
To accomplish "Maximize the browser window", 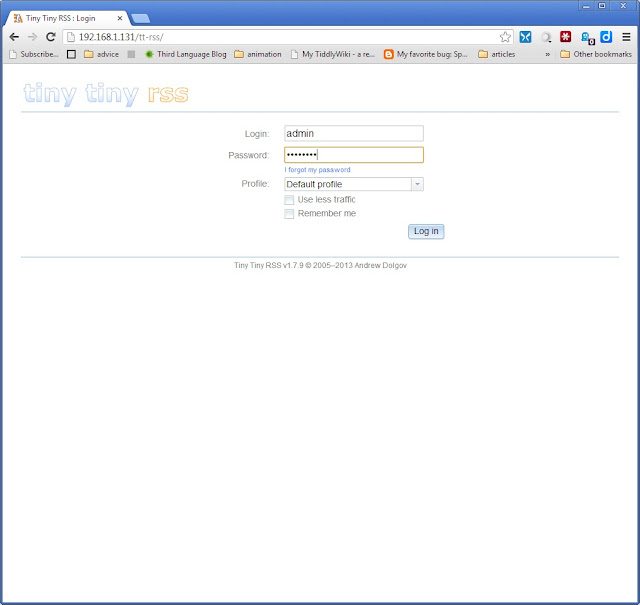I will [x=602, y=6].
